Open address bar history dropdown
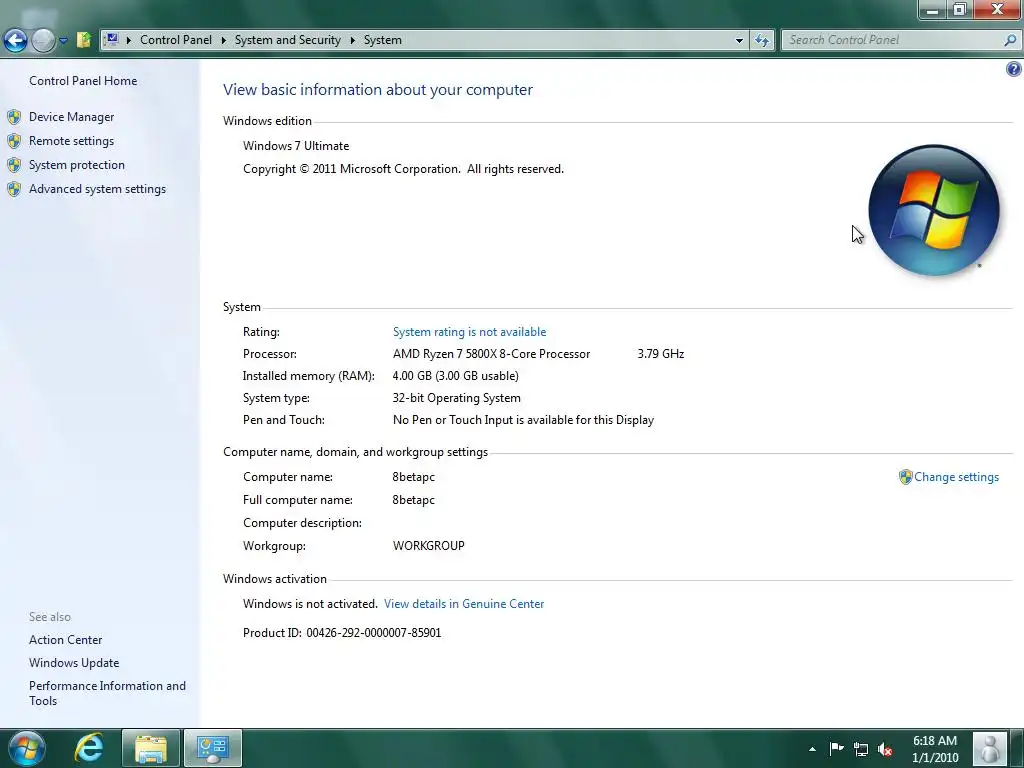 tap(739, 40)
